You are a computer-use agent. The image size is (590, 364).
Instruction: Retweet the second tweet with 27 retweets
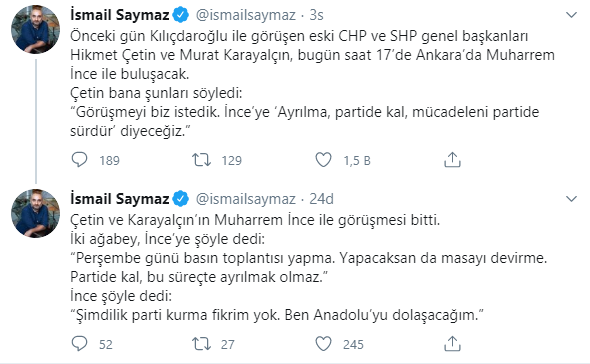(x=201, y=344)
